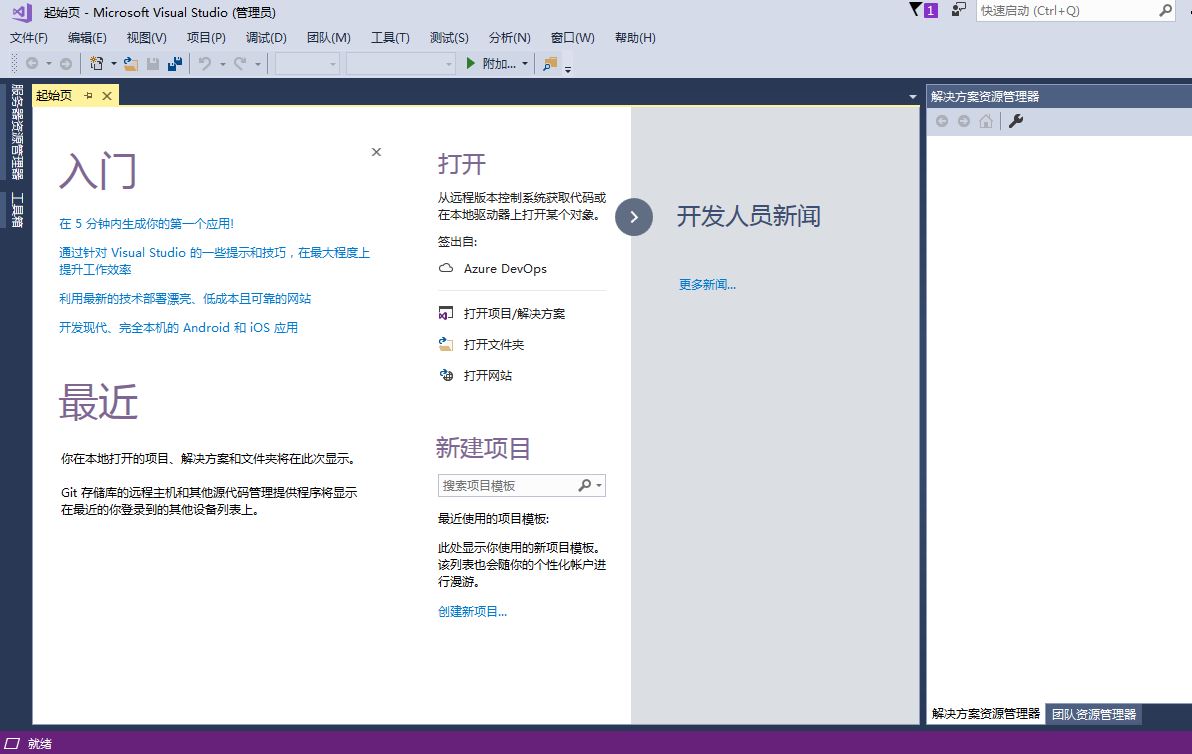Open the 调试(D) menu
This screenshot has width=1192, height=754.
266,38
